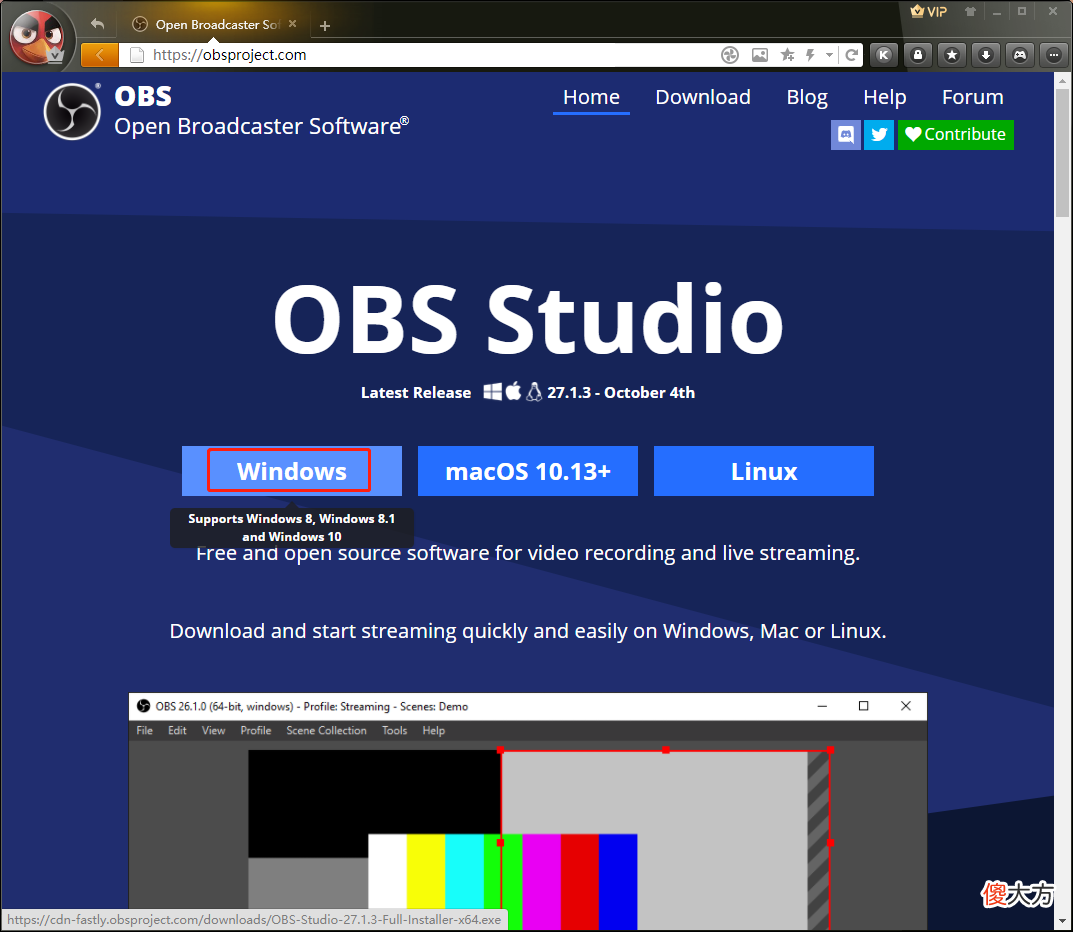Open the Home nav item
The width and height of the screenshot is (1073, 932).
click(591, 97)
